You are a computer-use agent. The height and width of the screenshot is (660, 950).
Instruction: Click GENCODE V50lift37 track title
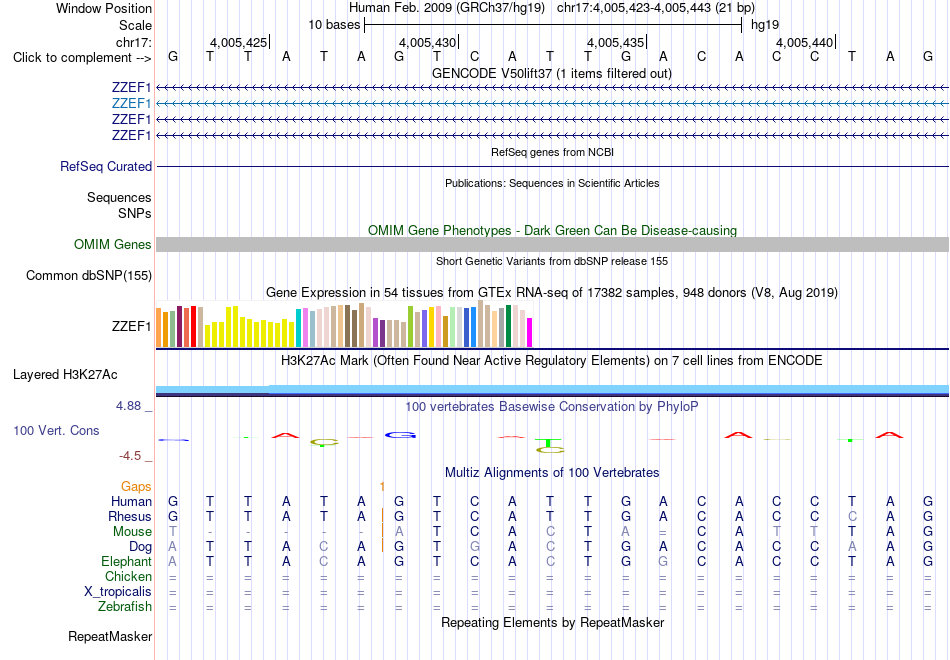point(552,73)
